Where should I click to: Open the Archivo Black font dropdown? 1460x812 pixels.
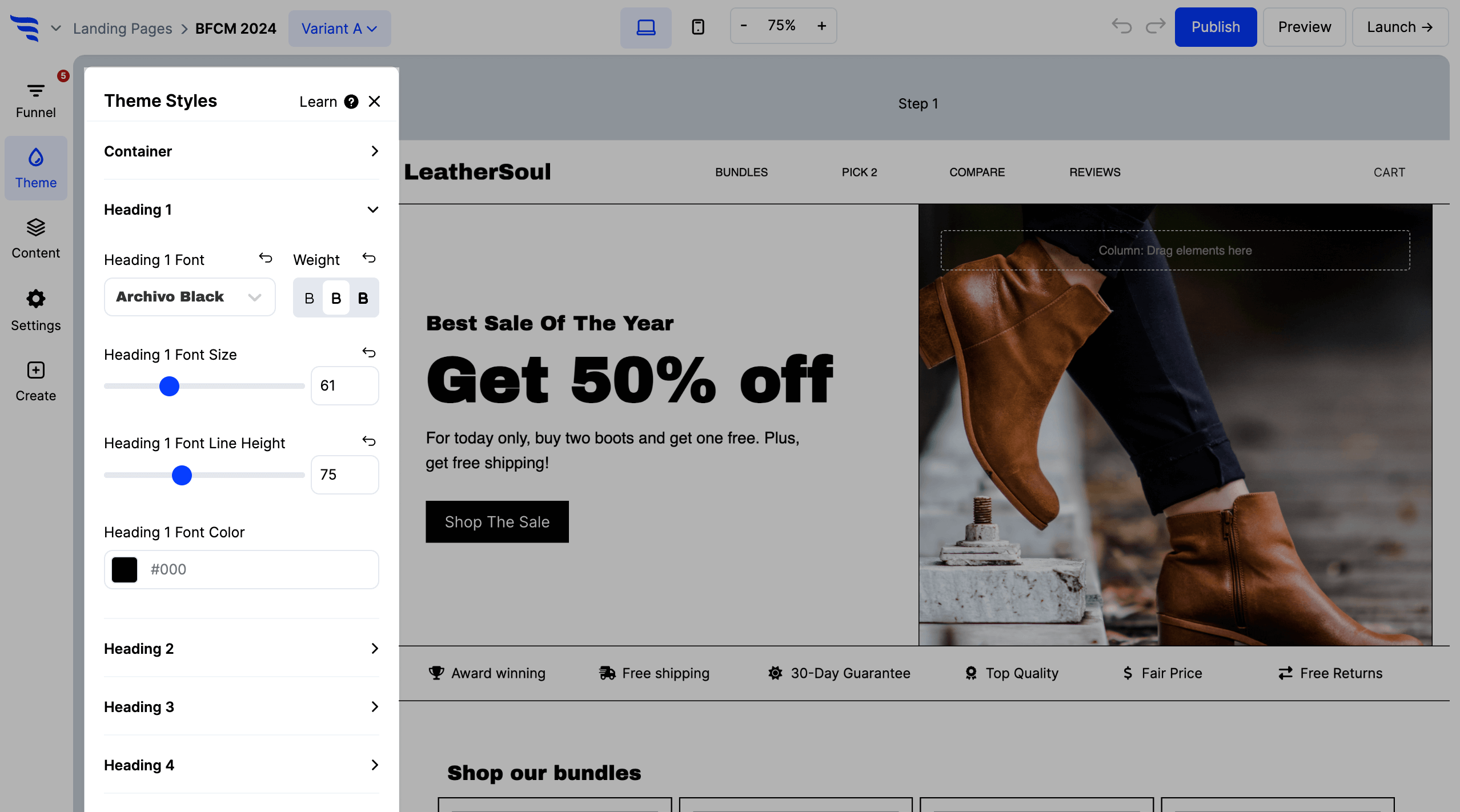click(x=190, y=297)
